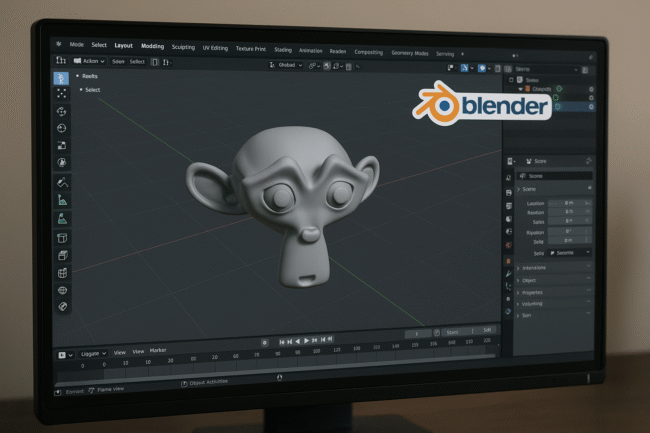
Task: Click the Blender logo icon in menu bar
Action: 59,44
